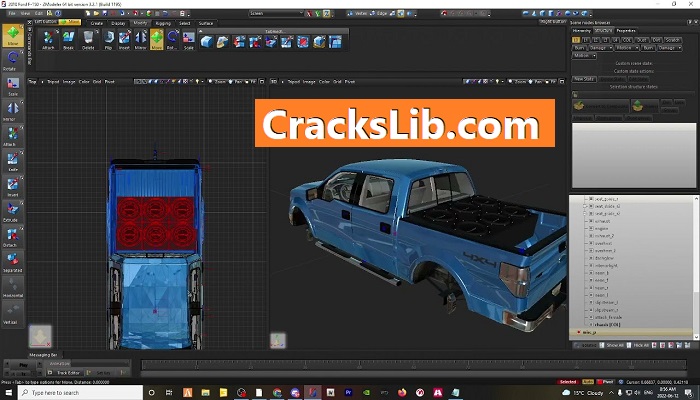Click the New State button
This screenshot has width=700, height=400.
coord(584,79)
